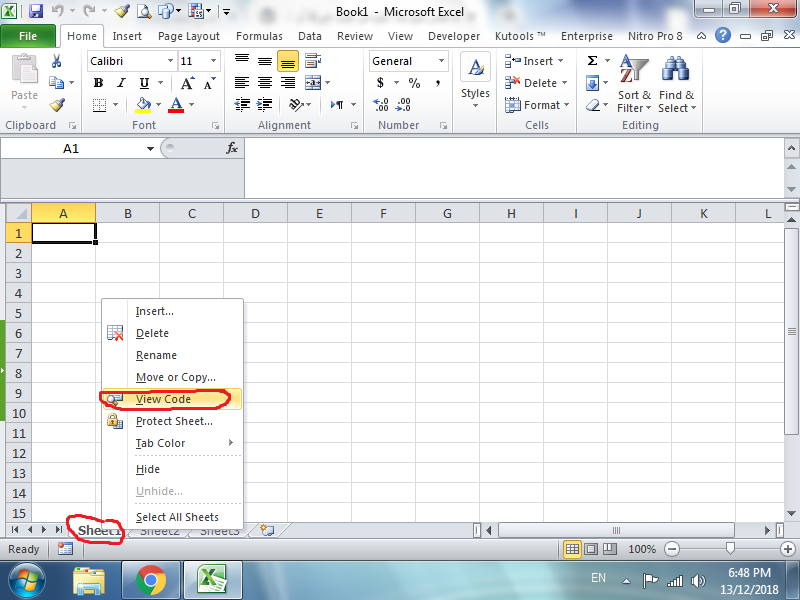Viewport: 800px width, 600px height.
Task: Click the Insert Function fx icon
Action: click(x=232, y=148)
